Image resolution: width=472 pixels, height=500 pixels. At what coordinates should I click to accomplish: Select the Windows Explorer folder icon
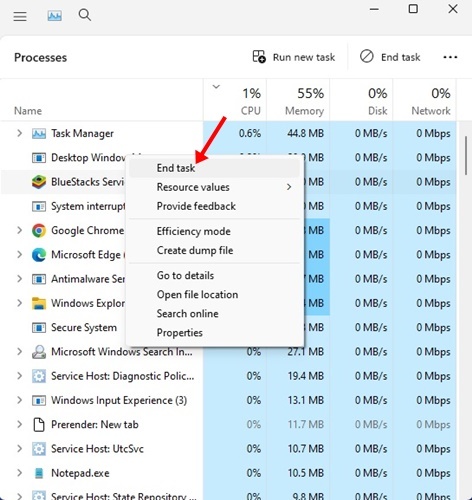[39, 303]
